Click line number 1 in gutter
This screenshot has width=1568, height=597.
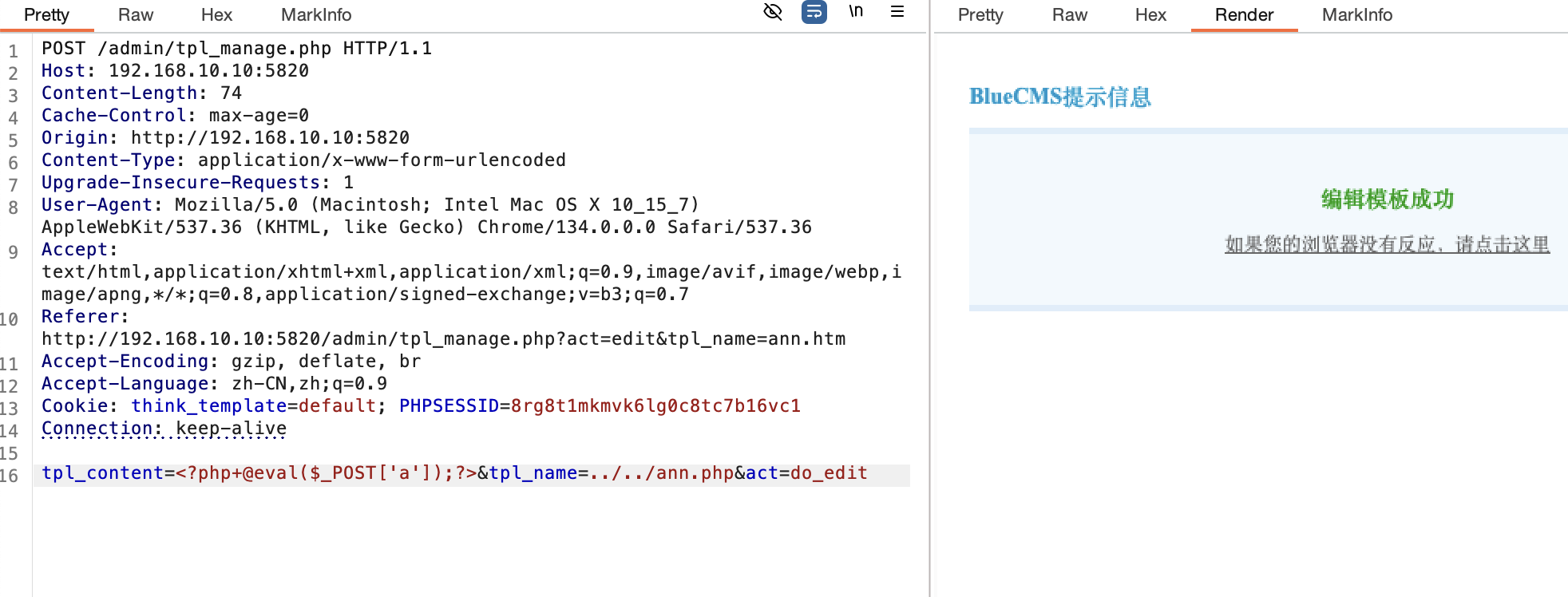point(13,51)
